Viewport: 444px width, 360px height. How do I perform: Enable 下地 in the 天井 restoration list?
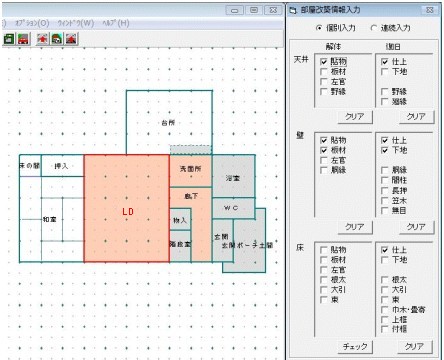tap(385, 72)
